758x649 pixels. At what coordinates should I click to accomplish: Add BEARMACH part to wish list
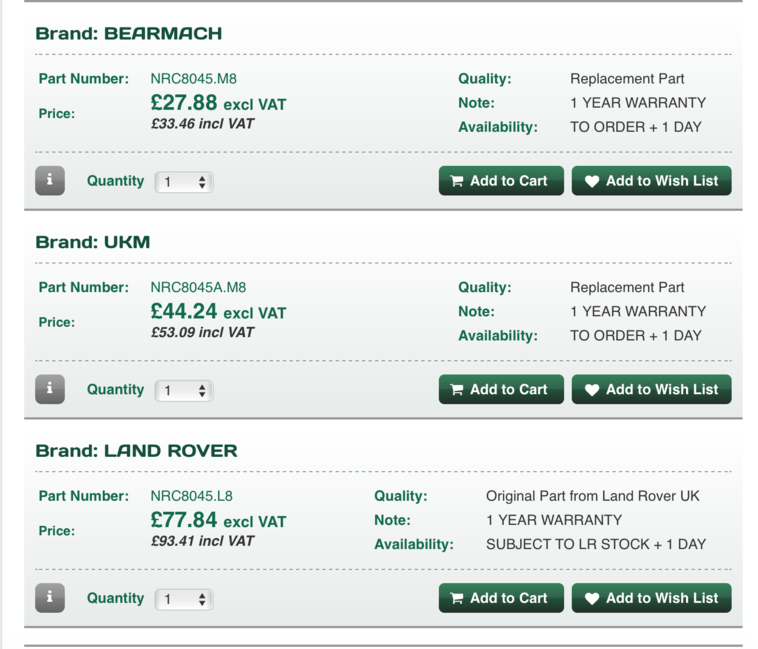652,181
